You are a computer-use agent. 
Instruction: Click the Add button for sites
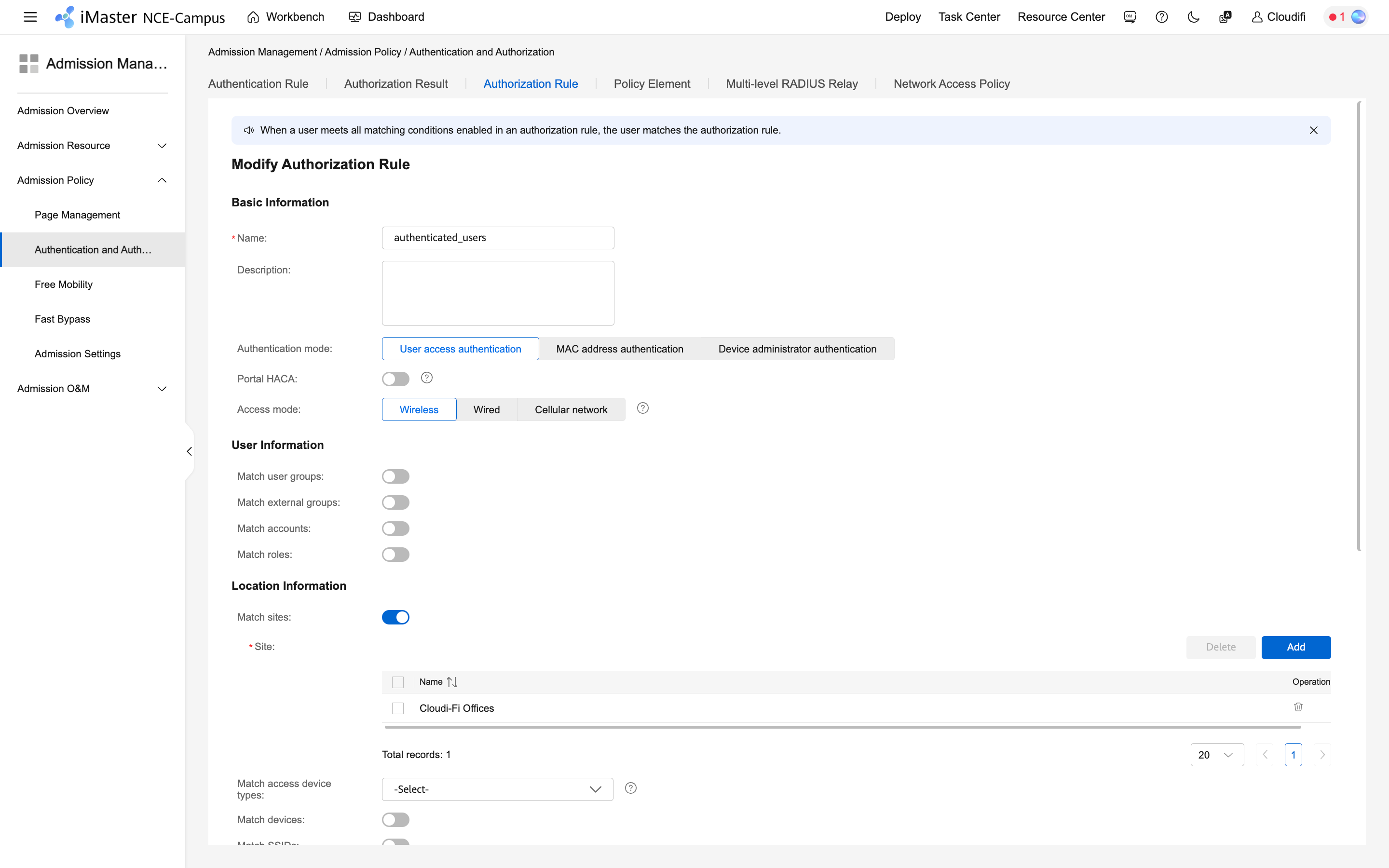1296,647
